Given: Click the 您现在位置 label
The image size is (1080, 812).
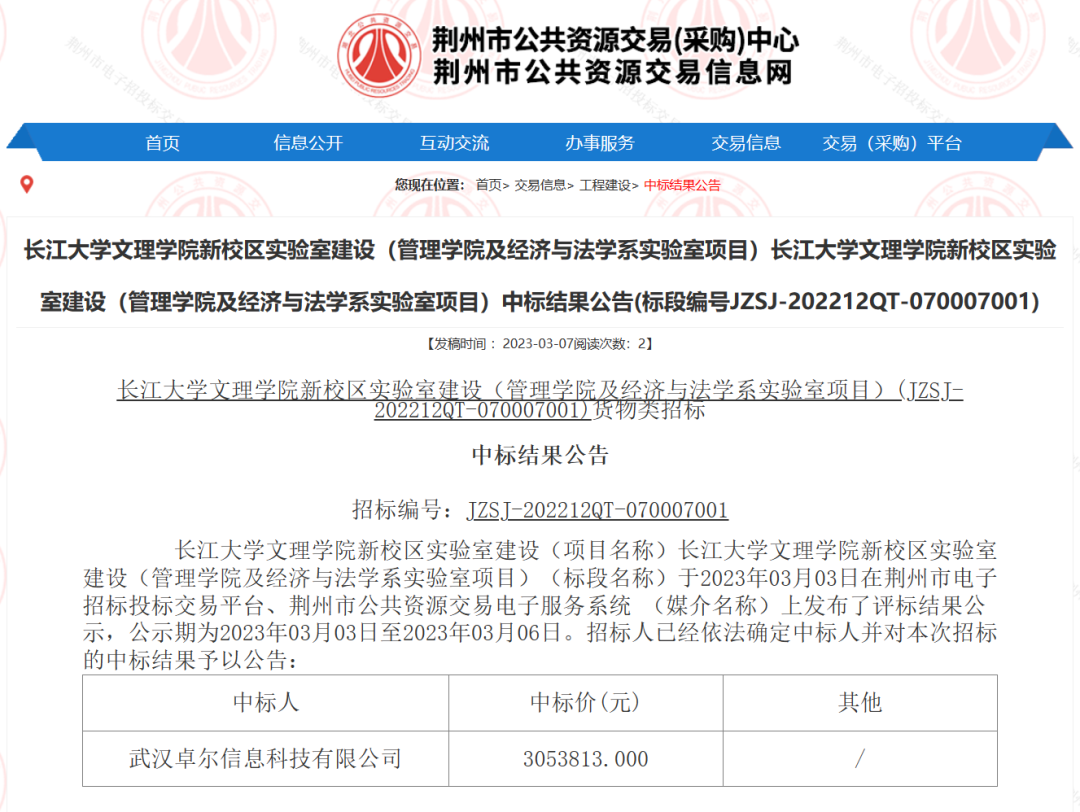Looking at the screenshot, I should tap(430, 185).
